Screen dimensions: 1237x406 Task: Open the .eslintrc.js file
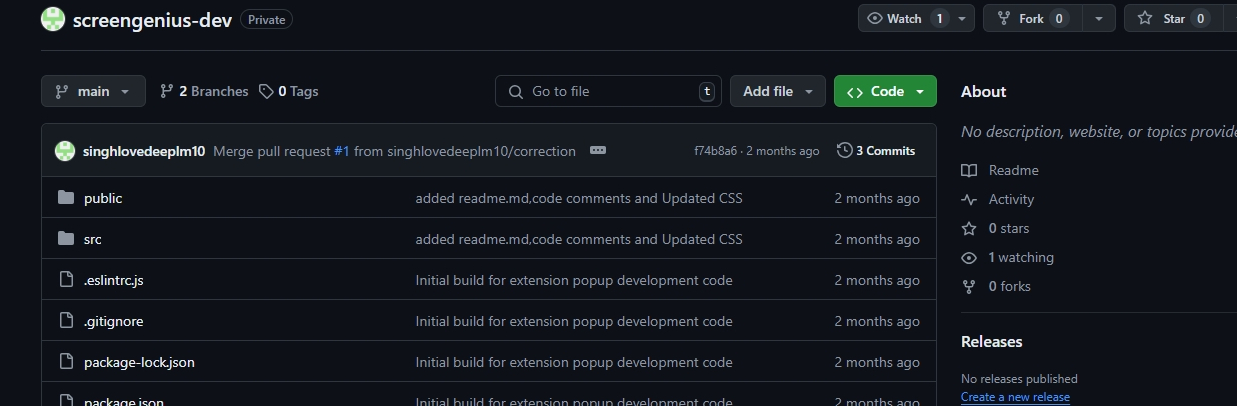pyautogui.click(x=114, y=280)
